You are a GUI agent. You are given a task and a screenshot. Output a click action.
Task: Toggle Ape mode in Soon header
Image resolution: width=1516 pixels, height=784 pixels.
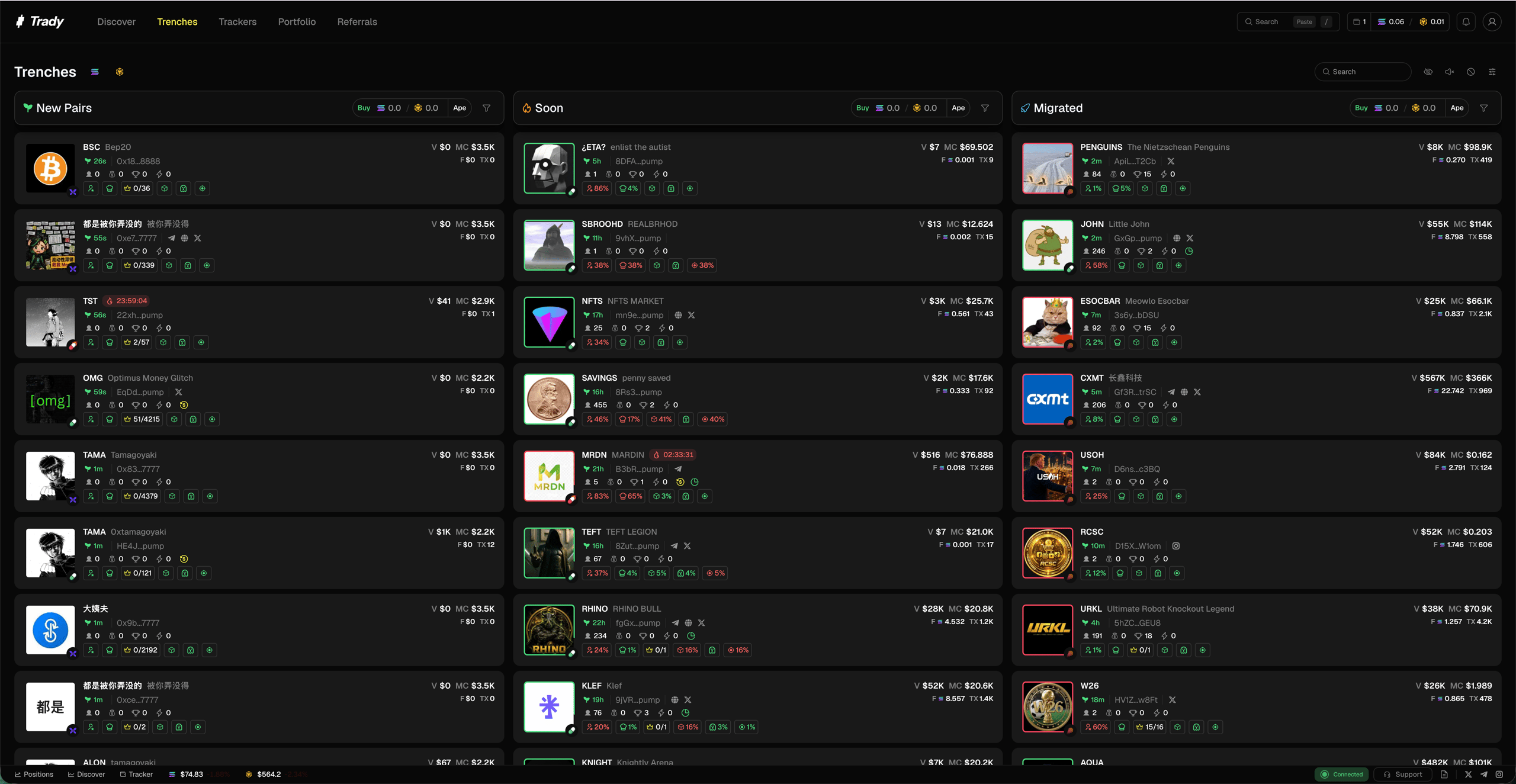click(958, 108)
